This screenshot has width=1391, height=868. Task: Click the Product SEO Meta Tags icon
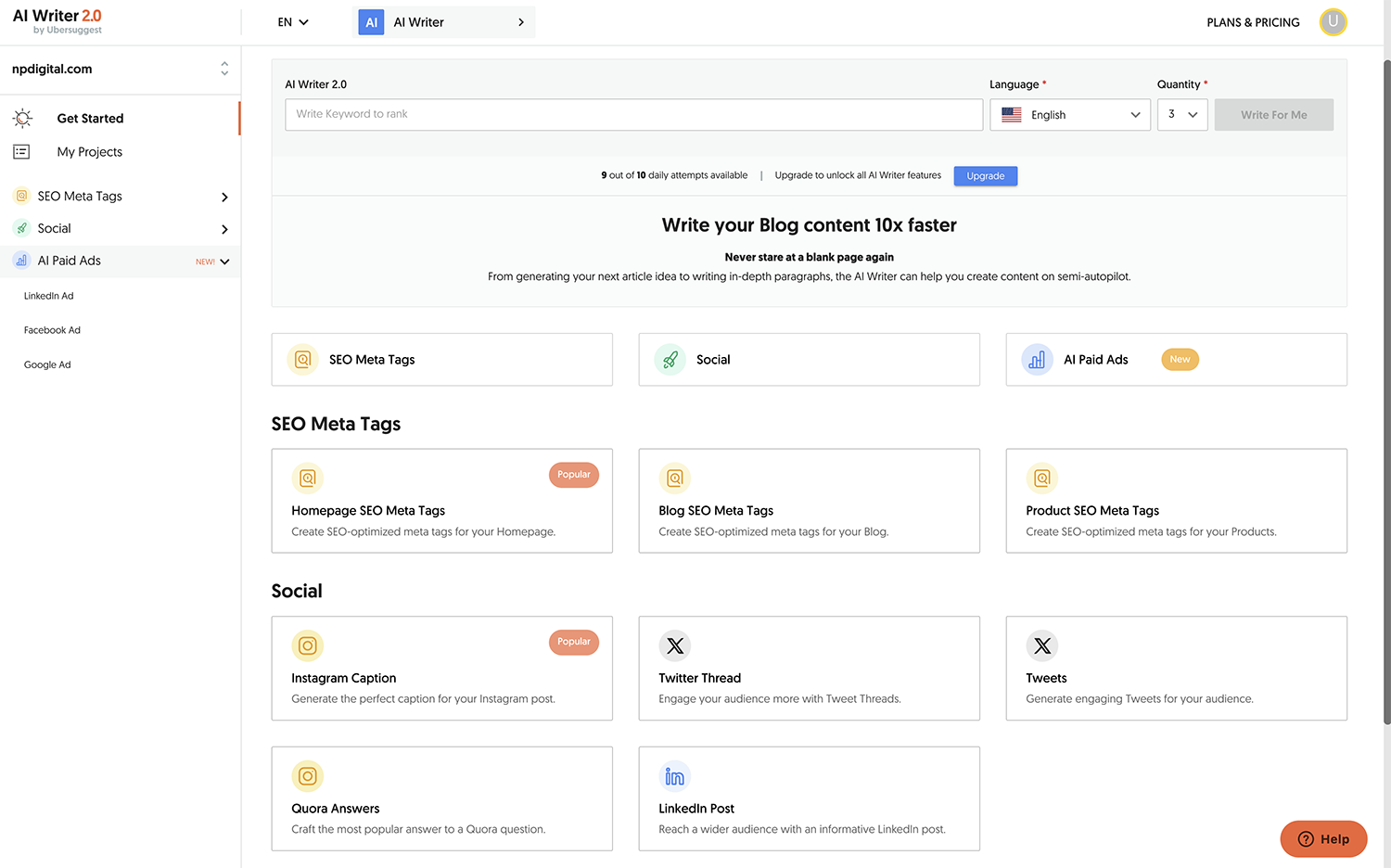coord(1041,478)
